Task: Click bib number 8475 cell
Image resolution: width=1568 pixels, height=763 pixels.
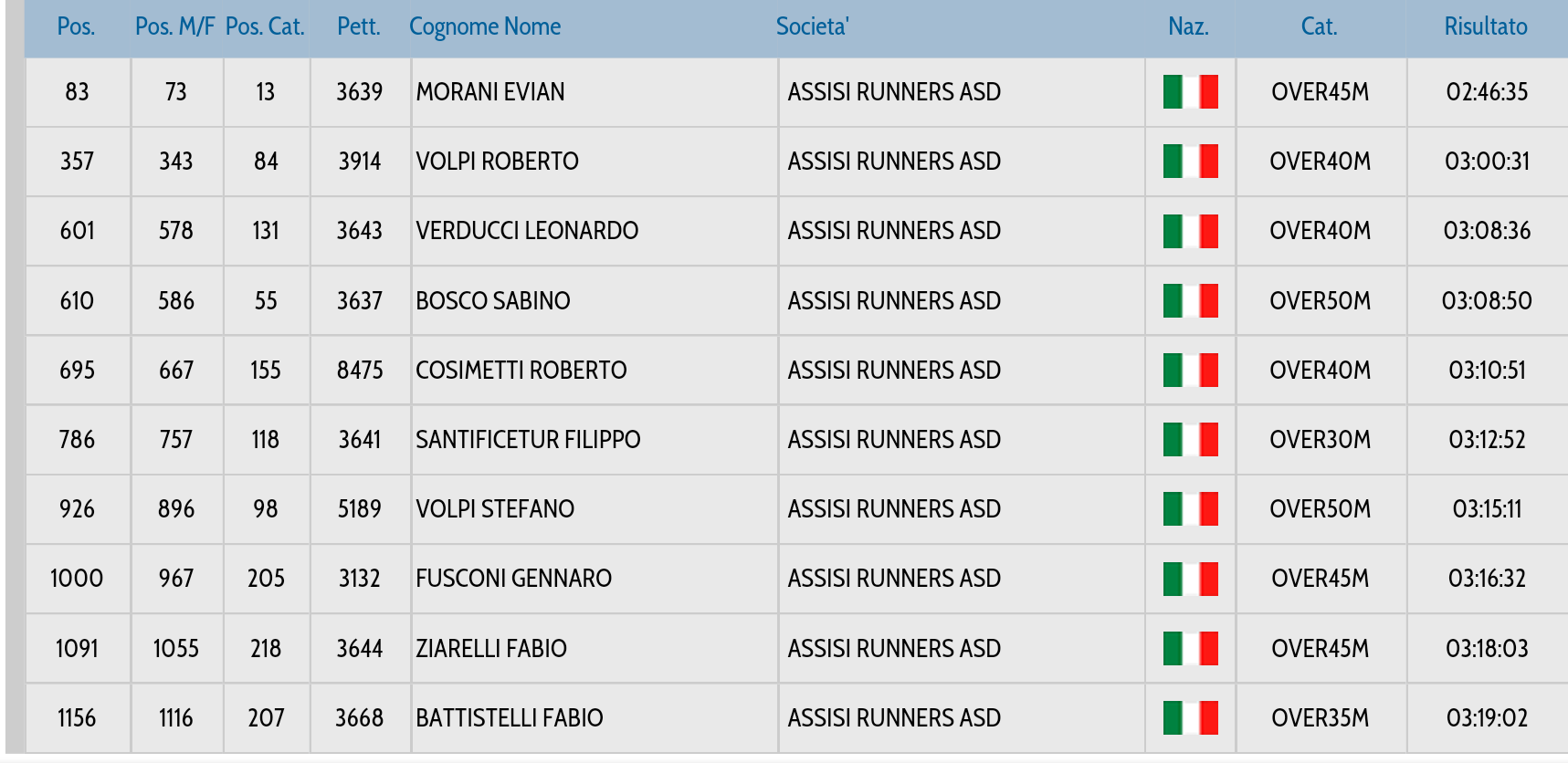Action: (x=360, y=371)
